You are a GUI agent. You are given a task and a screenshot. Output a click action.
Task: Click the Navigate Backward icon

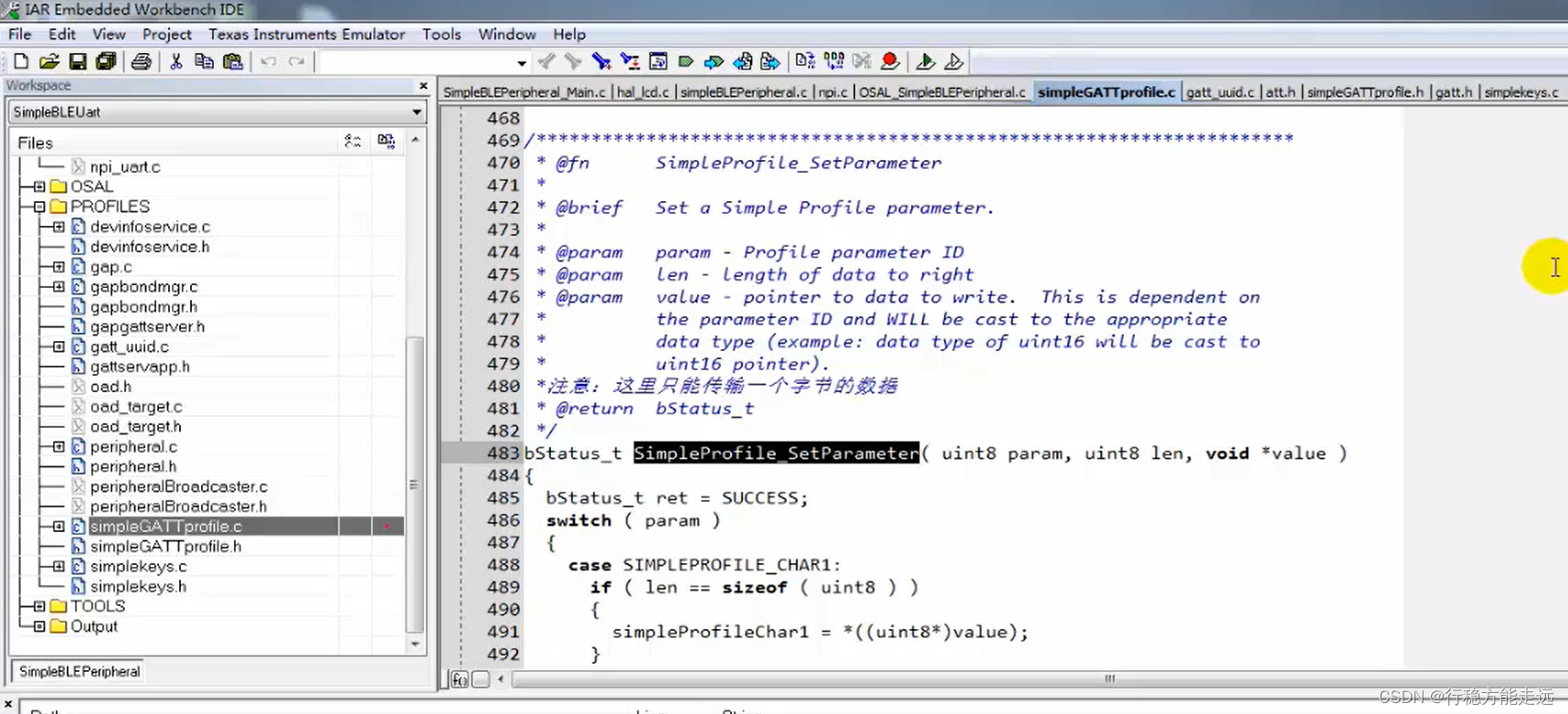click(743, 61)
